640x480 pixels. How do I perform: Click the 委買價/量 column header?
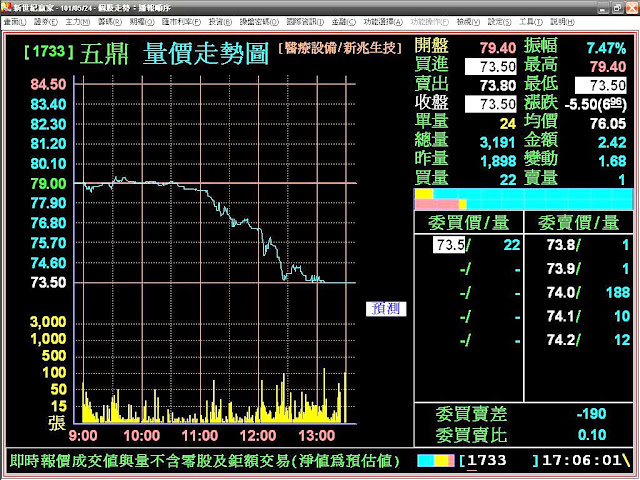click(x=469, y=223)
